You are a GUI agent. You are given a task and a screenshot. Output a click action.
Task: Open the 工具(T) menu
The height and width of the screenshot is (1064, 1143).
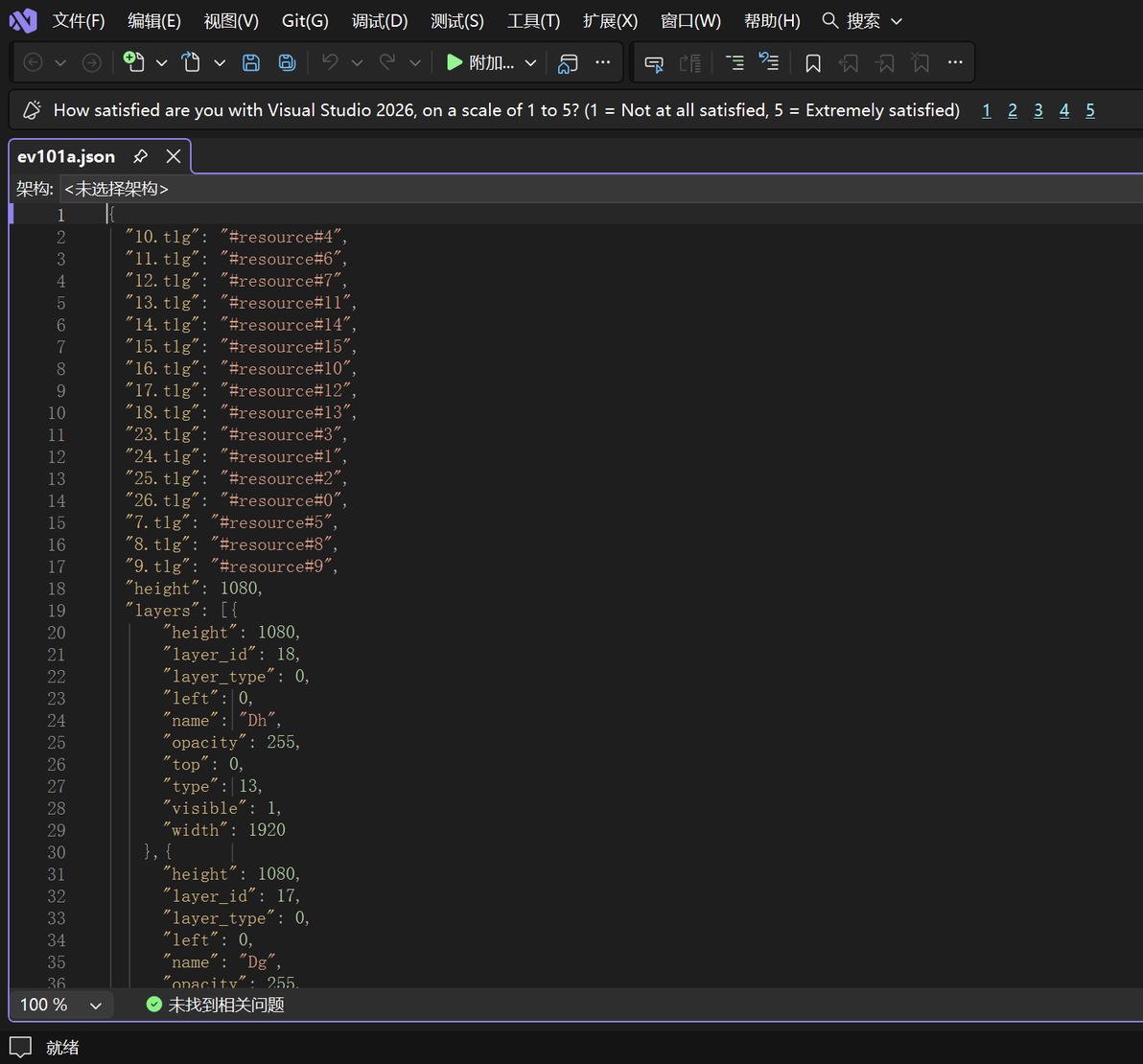[533, 21]
